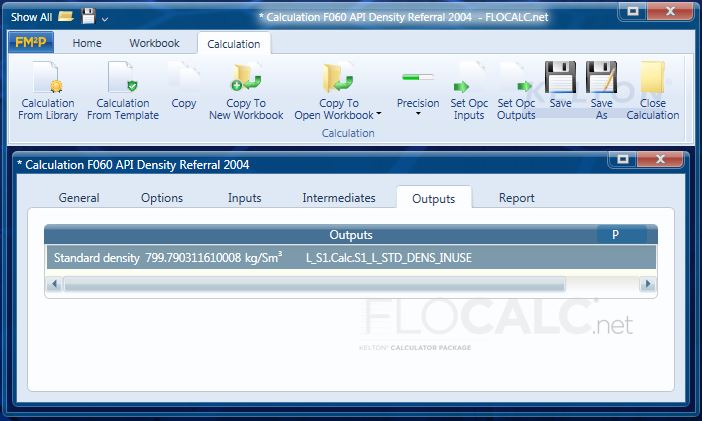Screen dimensions: 702x421
Task: Click the 799.790311610008 density value
Action: coord(193,258)
